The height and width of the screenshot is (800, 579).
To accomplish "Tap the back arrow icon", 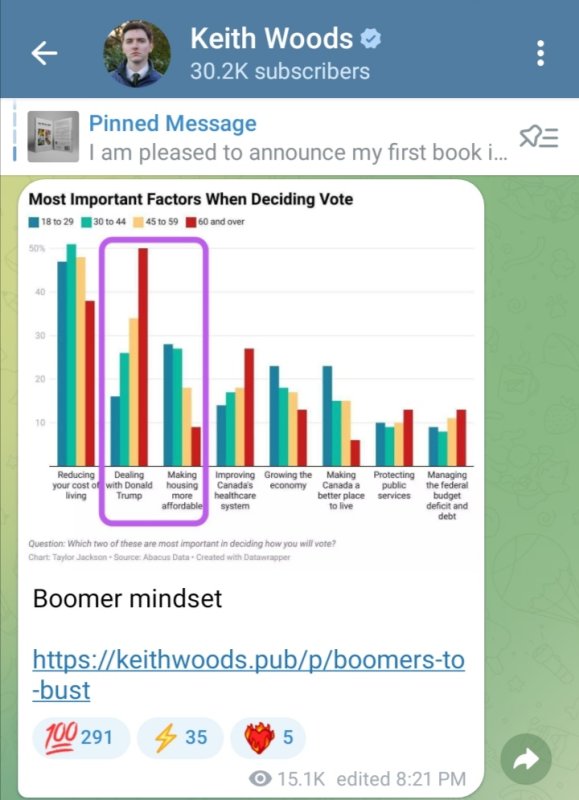I will pos(44,54).
